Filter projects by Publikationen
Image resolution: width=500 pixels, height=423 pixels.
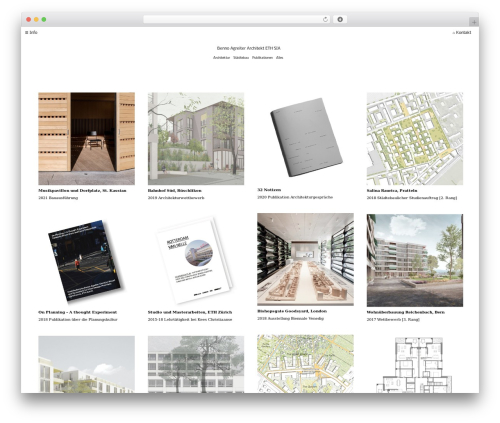262,58
